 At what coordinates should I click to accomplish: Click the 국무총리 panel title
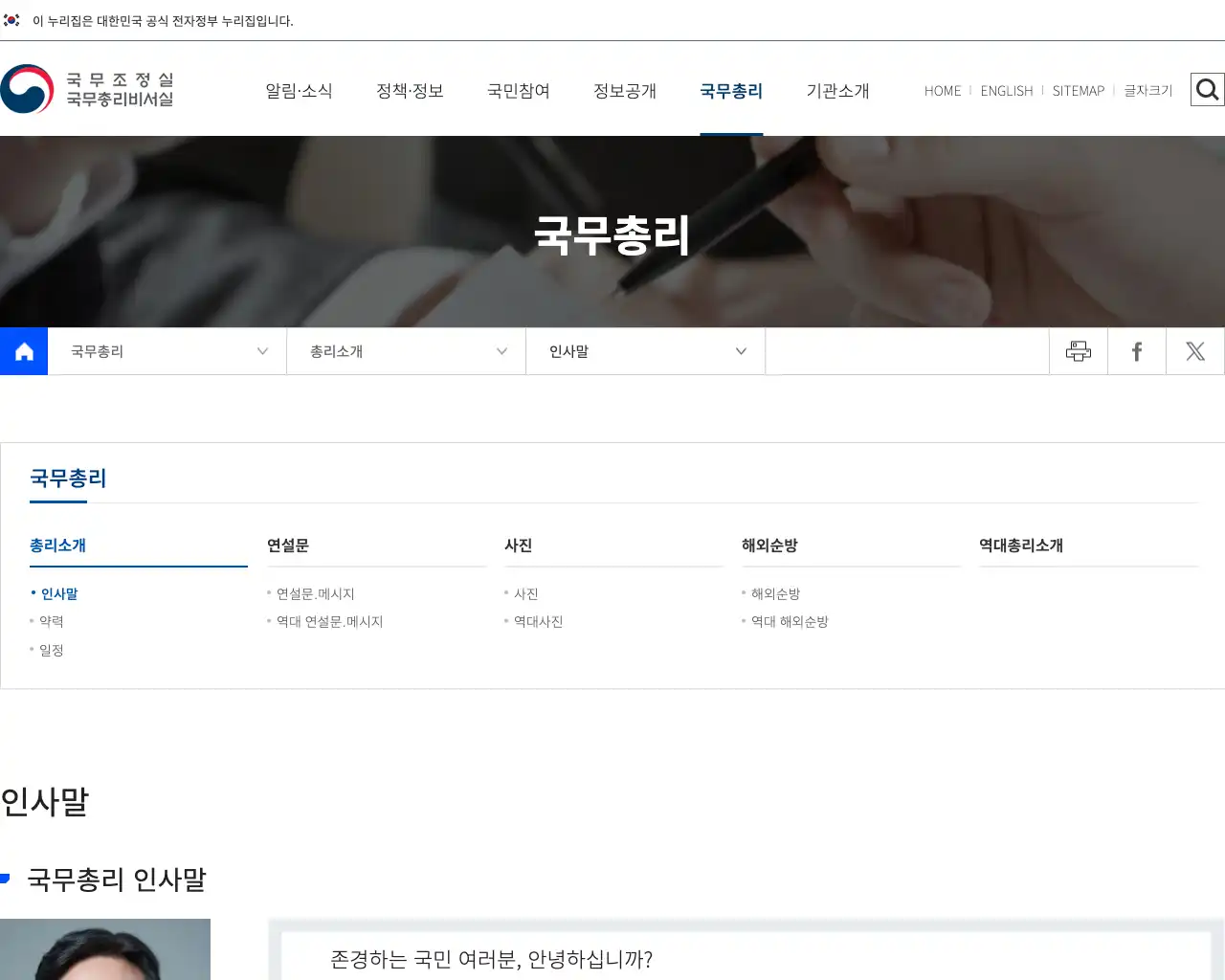click(68, 479)
